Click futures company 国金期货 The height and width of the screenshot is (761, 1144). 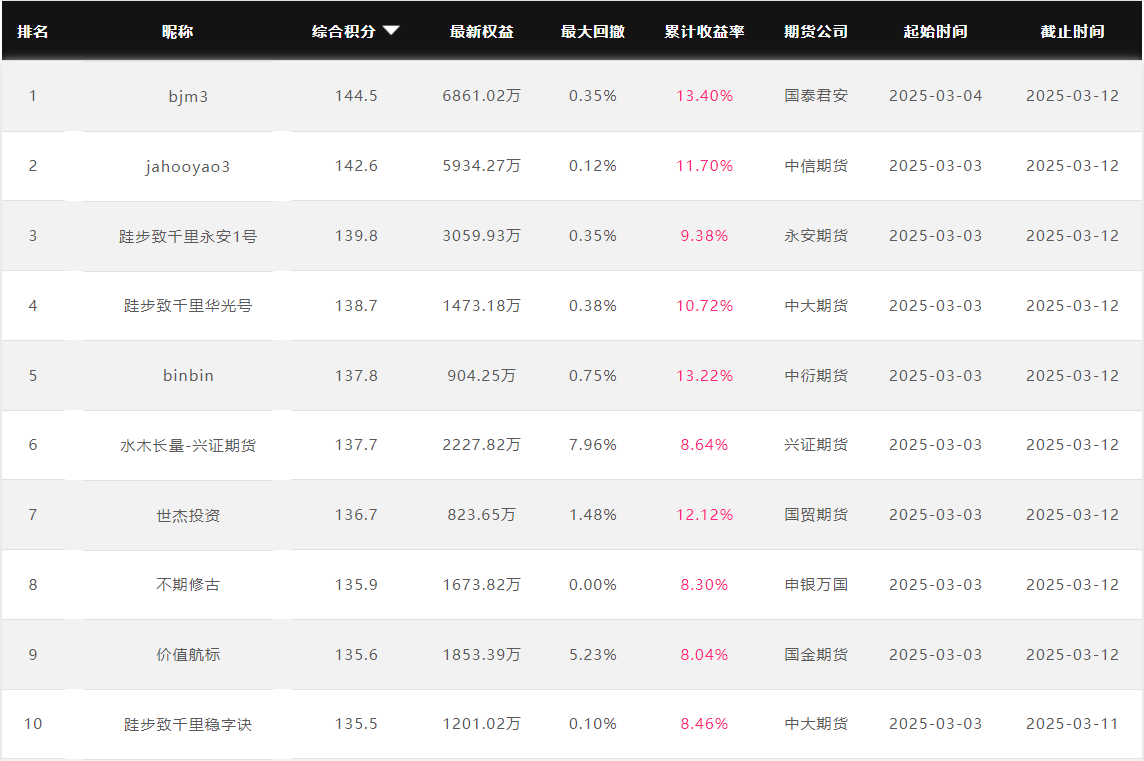pos(816,654)
